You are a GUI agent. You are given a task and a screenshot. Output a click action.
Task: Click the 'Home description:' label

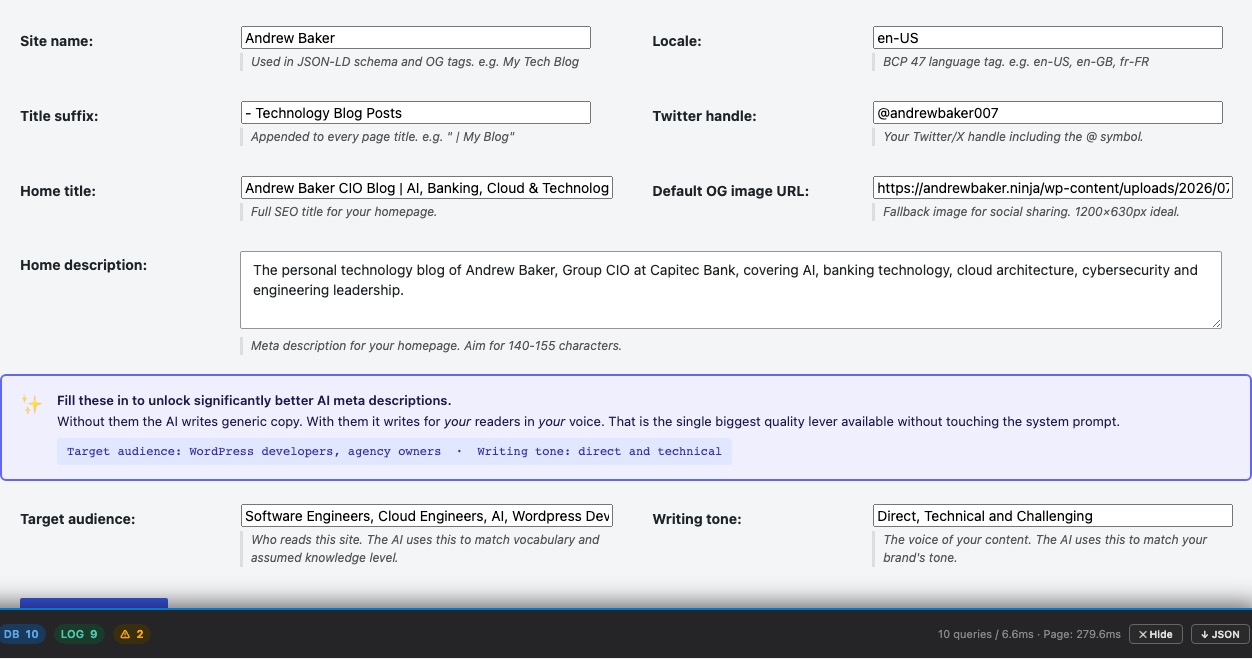(x=83, y=265)
